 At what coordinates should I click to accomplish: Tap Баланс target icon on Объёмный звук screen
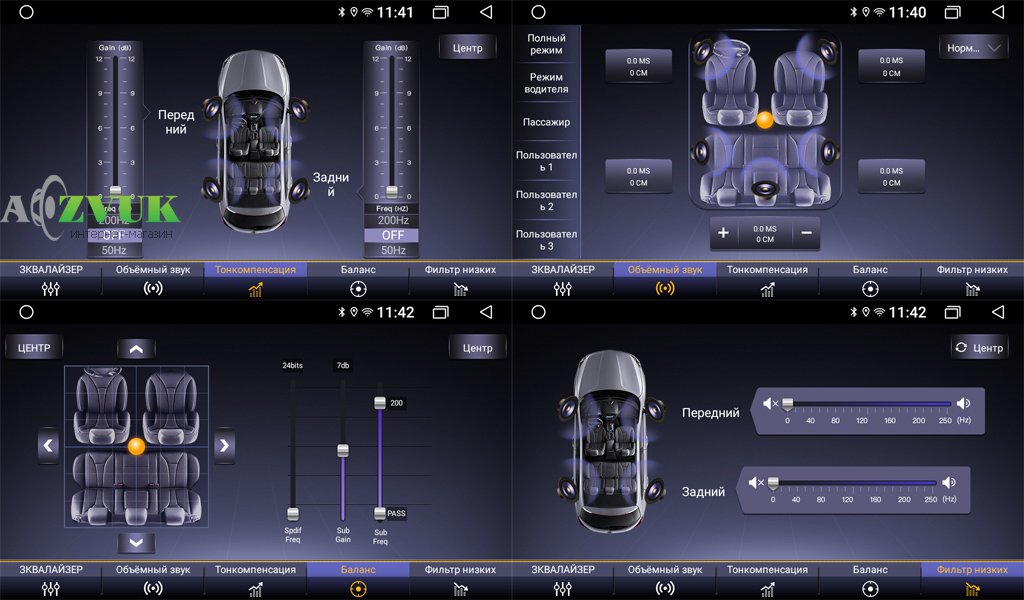870,289
